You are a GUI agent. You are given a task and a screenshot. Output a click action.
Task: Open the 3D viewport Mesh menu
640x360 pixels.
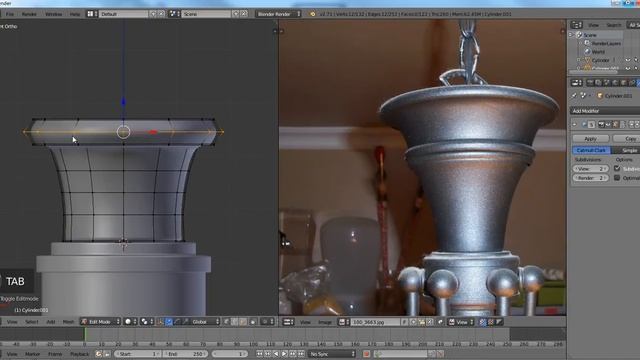pos(68,322)
